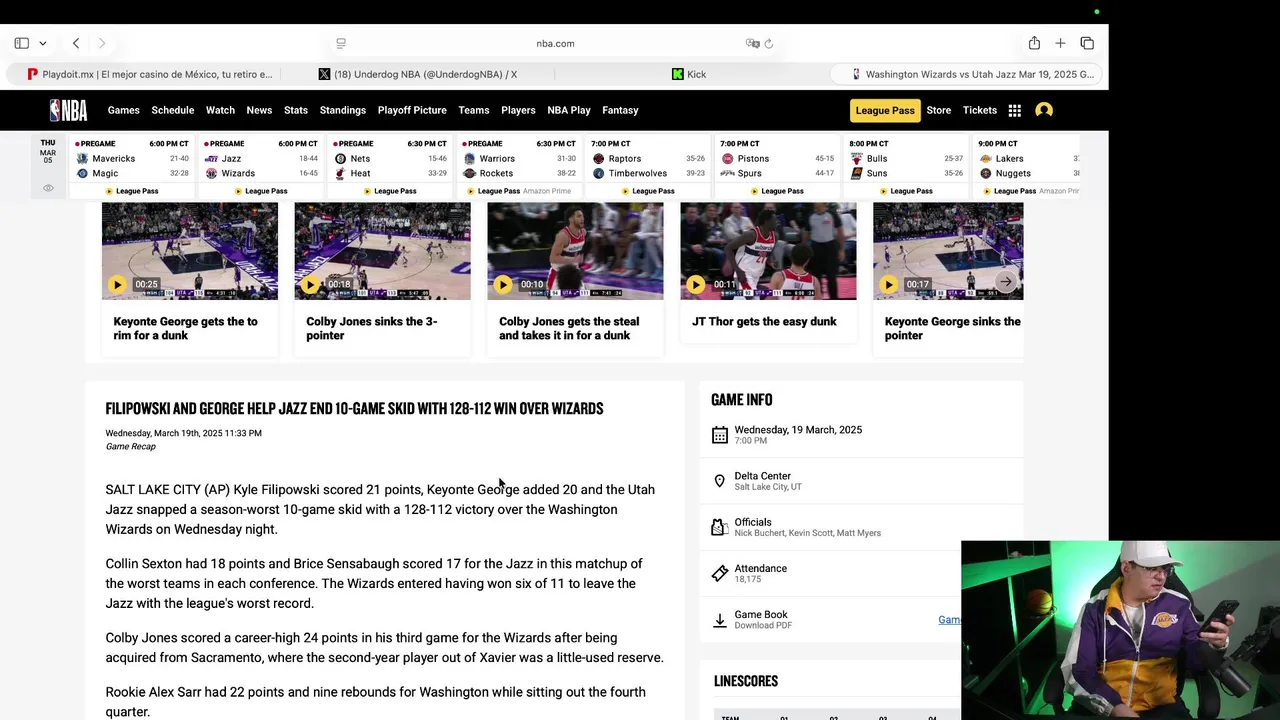Click the Game Book download icon
The image size is (1280, 720).
[719, 620]
